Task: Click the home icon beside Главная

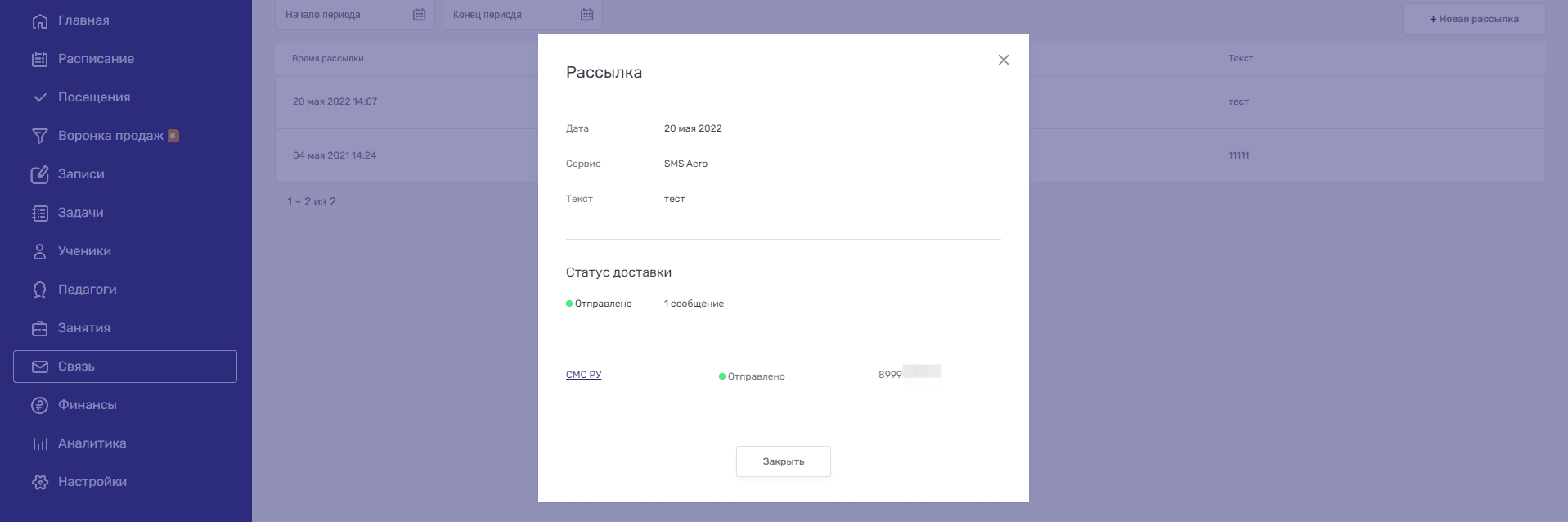Action: tap(39, 20)
